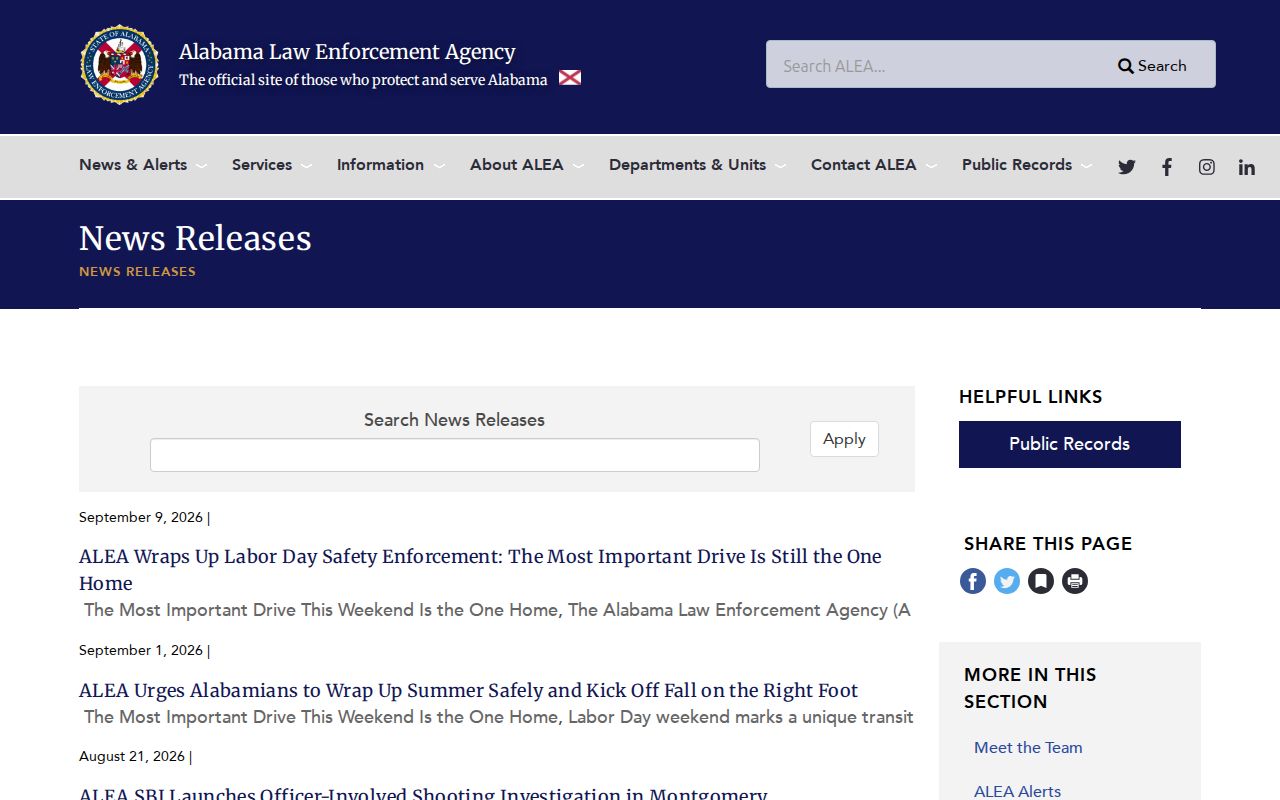
Task: Click the Alabama Law Enforcement Agency site title
Action: click(347, 52)
